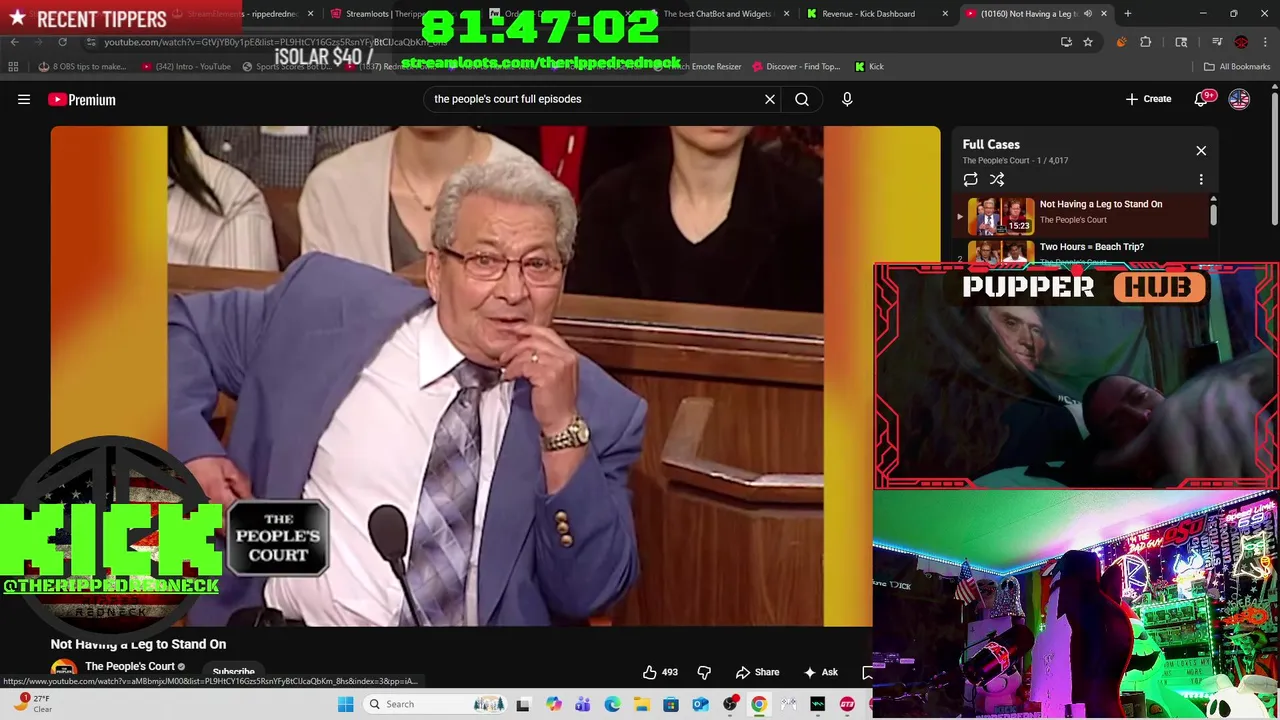Open the 'Discover - Find Top...' bookmark
This screenshot has width=1280, height=720.
coord(796,67)
